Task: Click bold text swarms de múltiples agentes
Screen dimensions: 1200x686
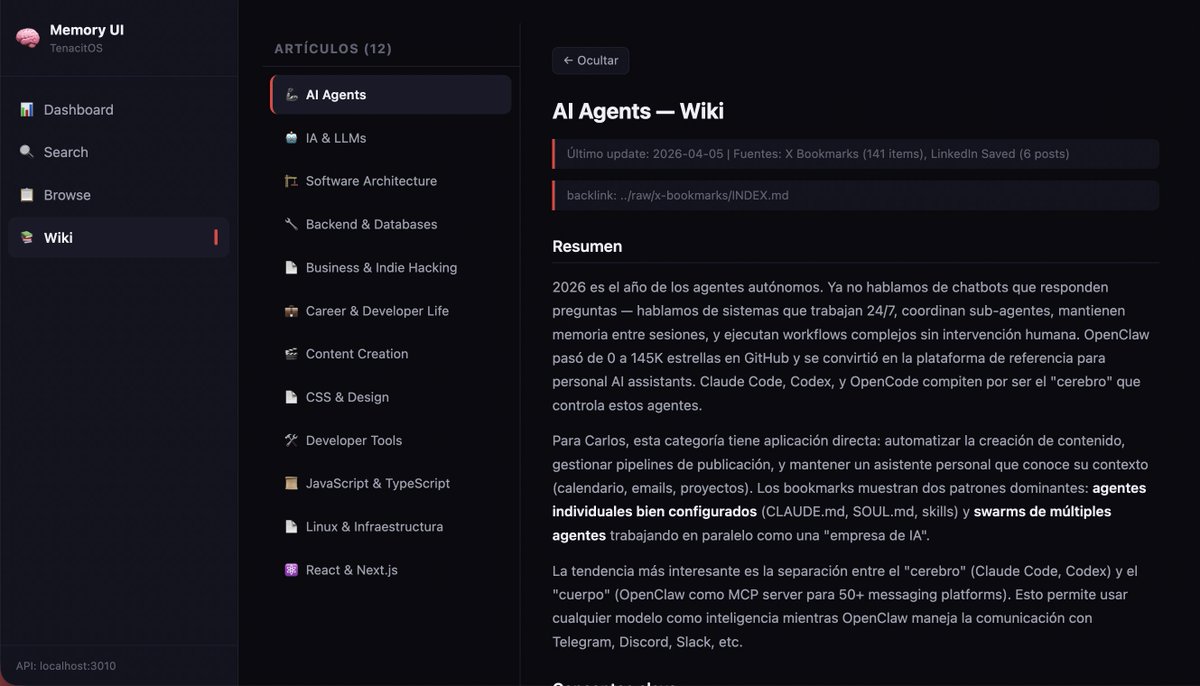Action: click(832, 523)
